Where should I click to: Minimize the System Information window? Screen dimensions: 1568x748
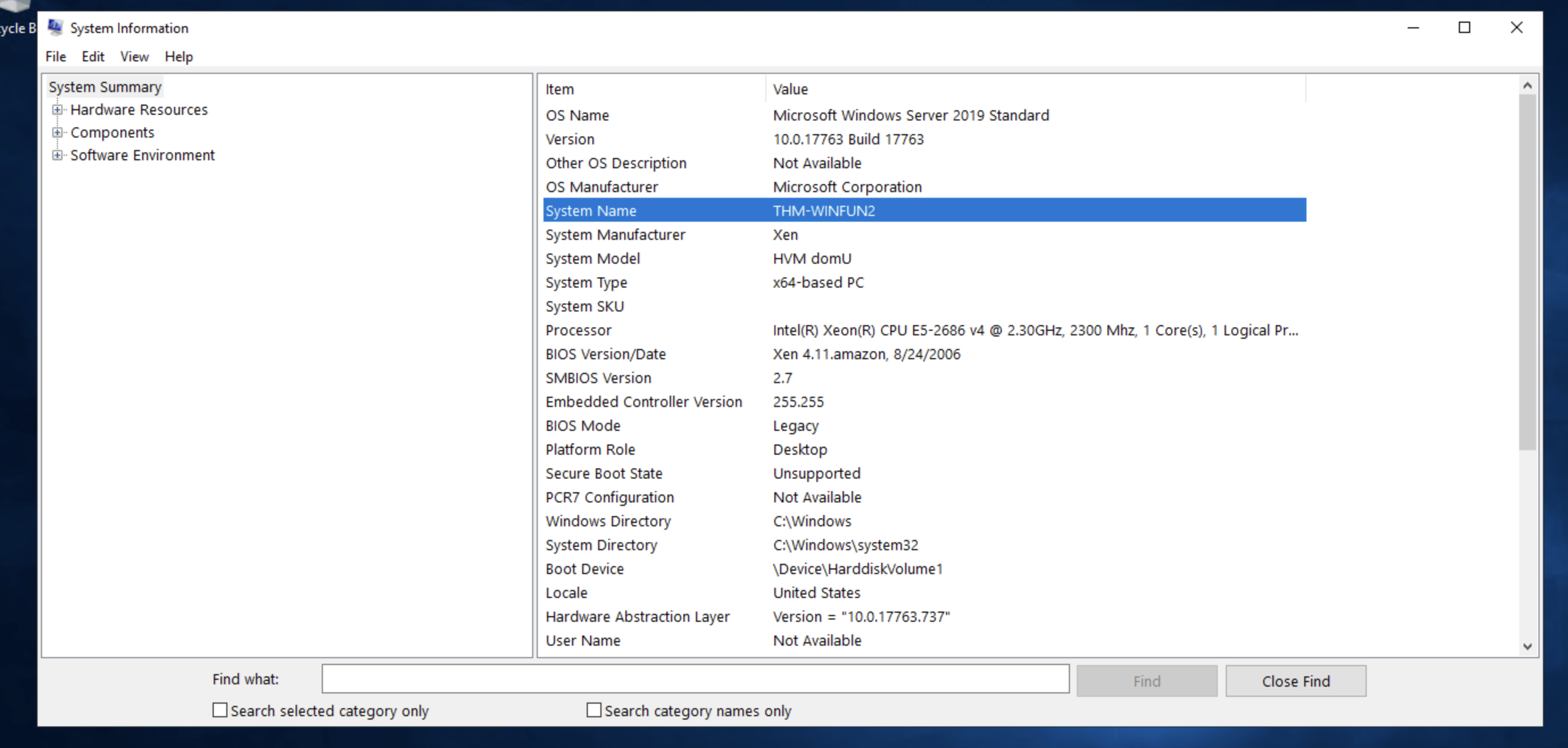(1413, 27)
